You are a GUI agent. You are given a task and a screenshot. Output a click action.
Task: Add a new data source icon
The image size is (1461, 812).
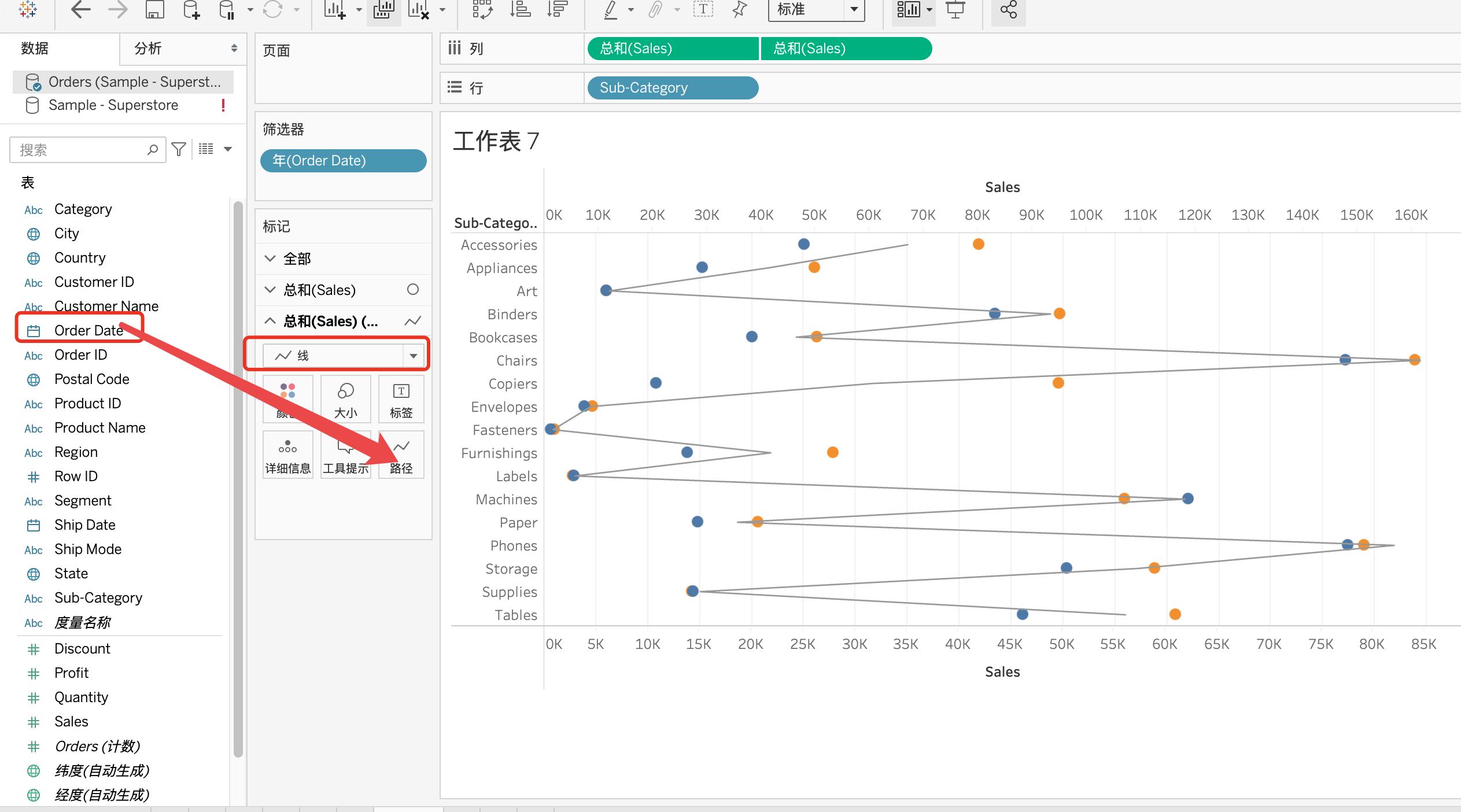pos(191,9)
